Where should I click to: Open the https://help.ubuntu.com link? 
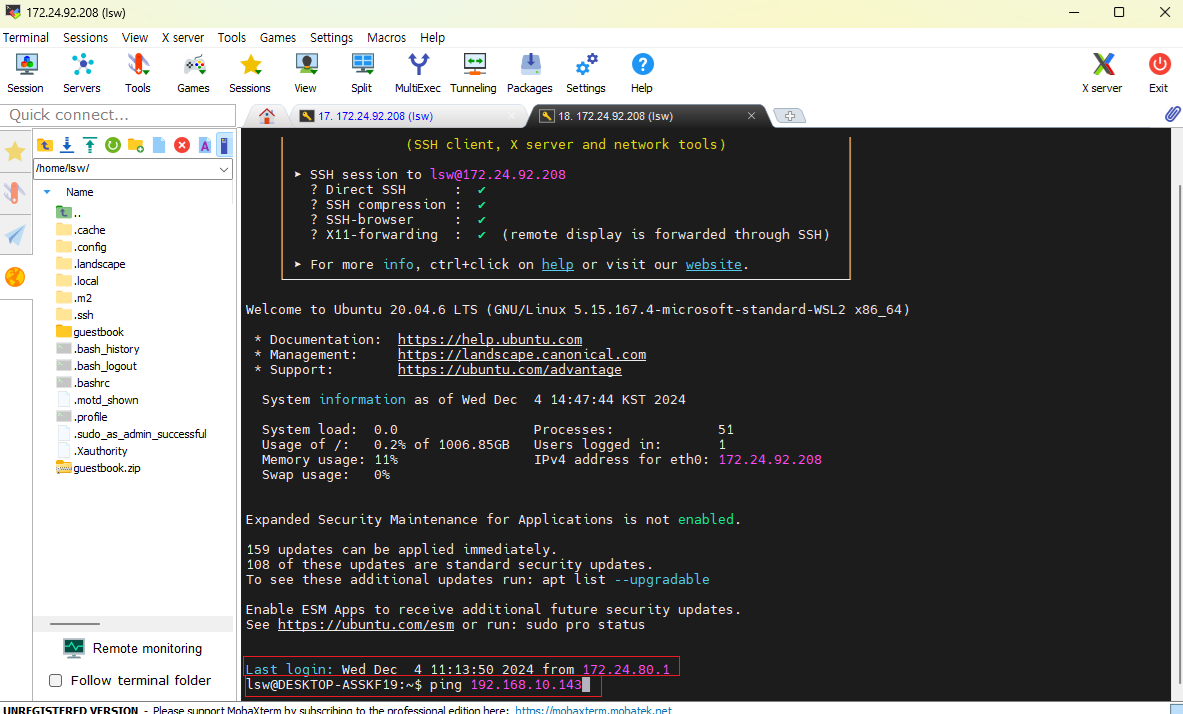click(x=490, y=340)
